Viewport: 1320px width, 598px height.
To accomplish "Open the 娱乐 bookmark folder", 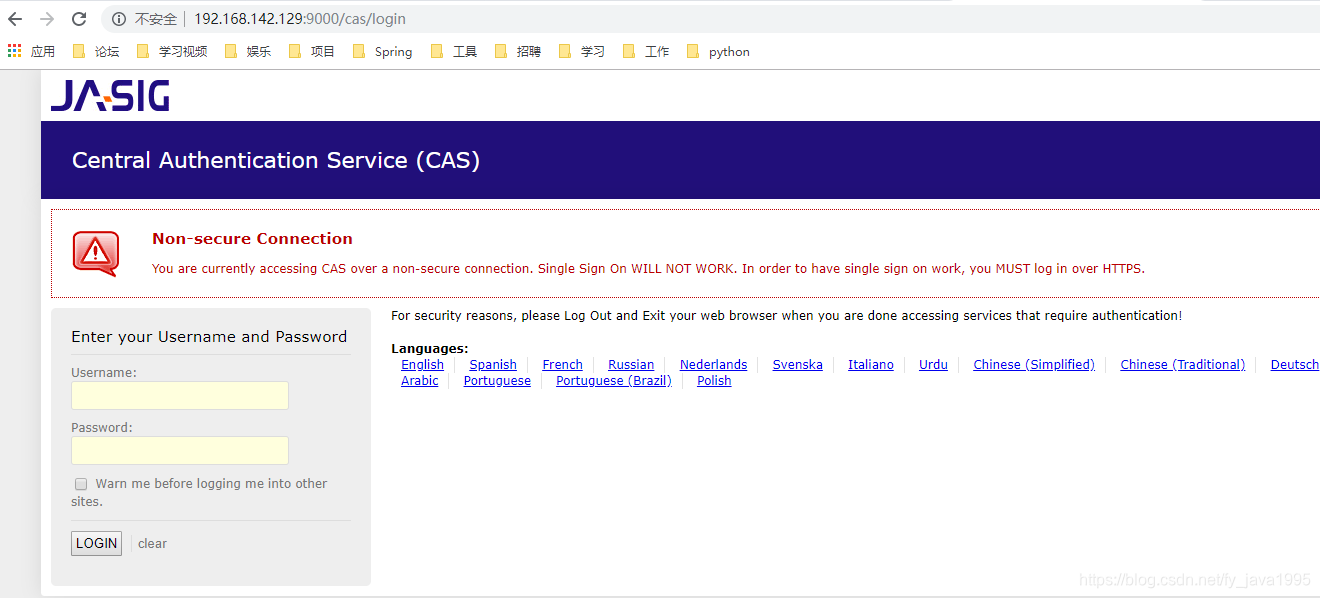I will click(x=248, y=51).
